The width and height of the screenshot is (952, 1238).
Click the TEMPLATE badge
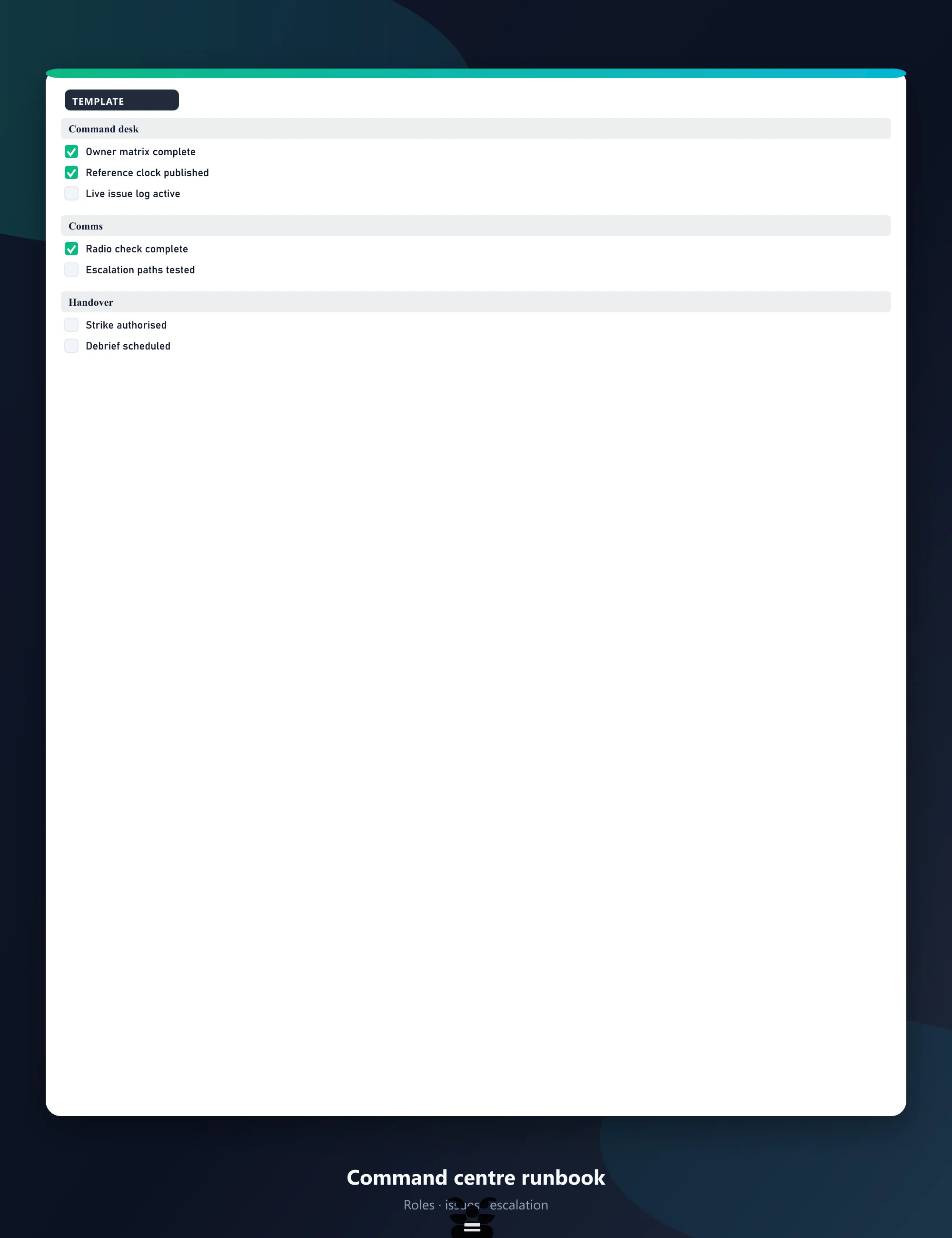point(122,100)
